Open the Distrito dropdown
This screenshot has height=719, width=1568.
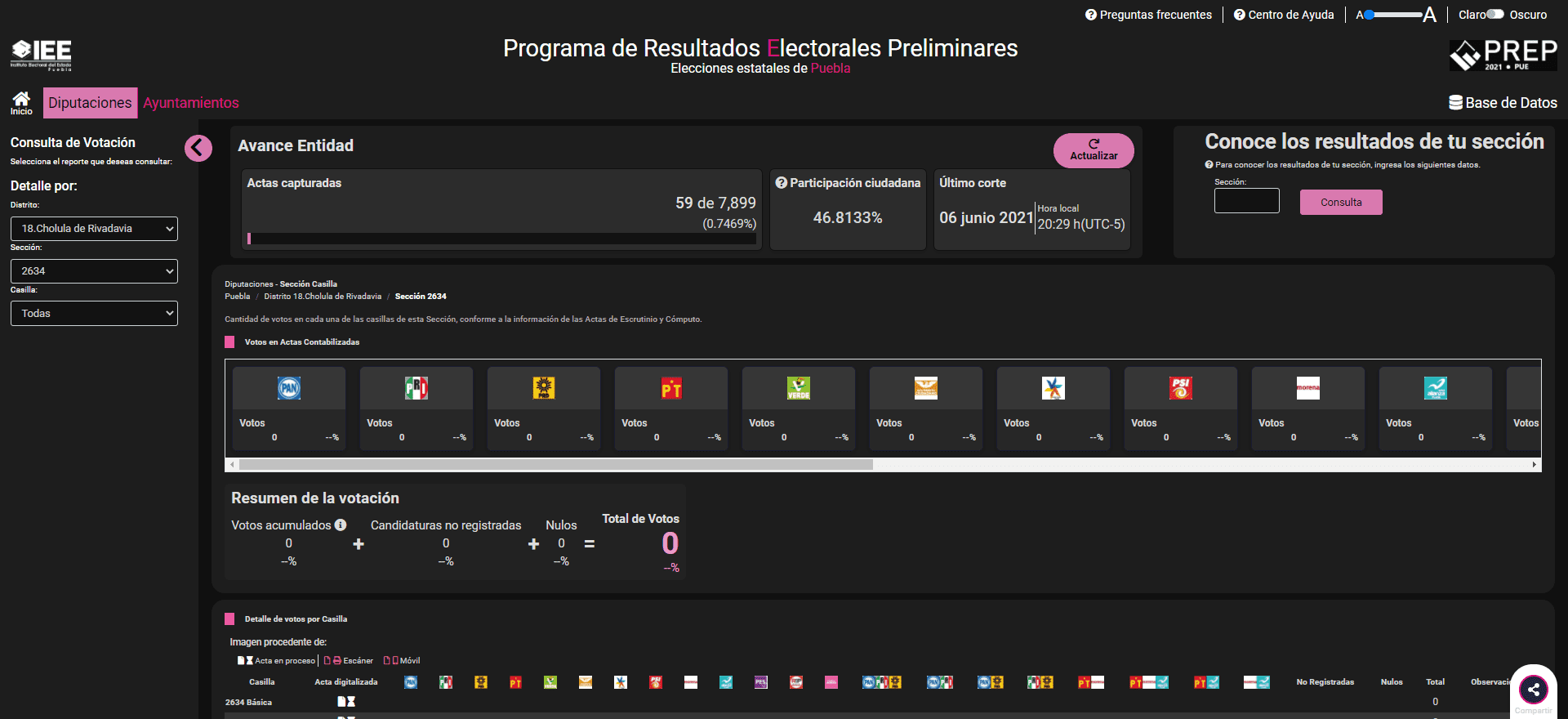94,229
